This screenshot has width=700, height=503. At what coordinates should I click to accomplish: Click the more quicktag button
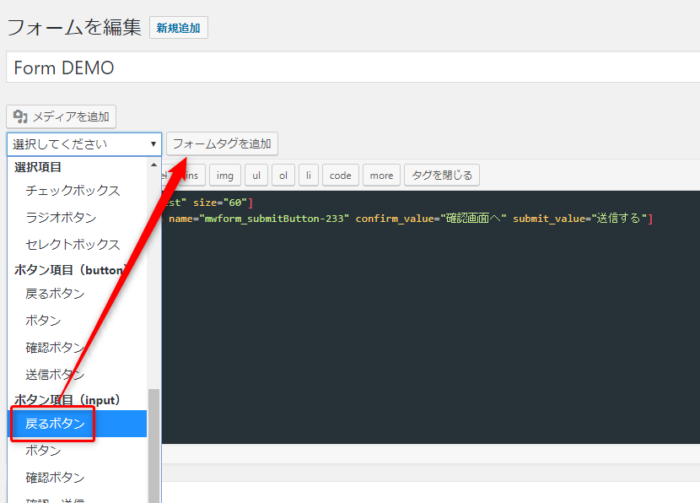click(381, 175)
